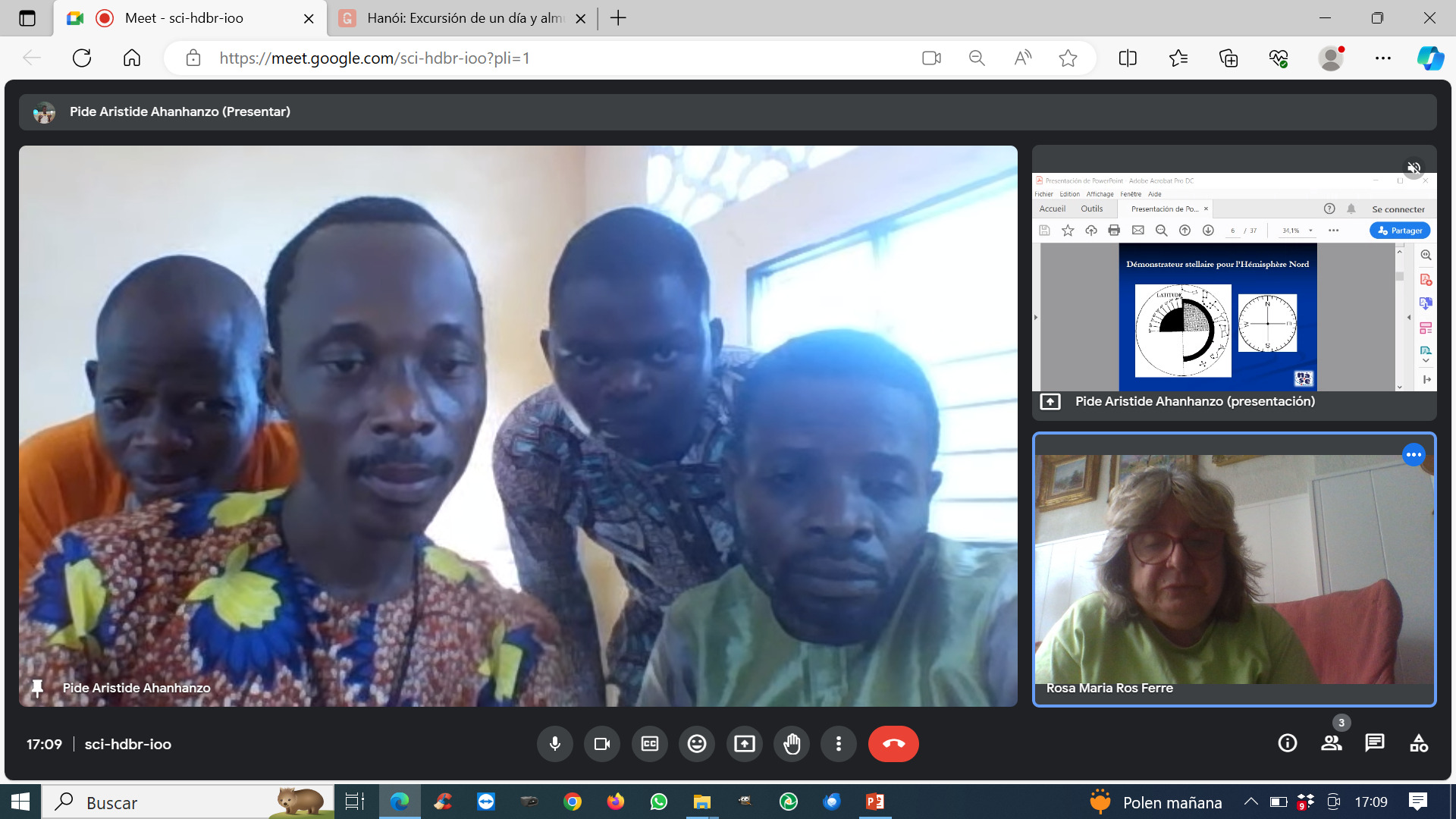Viewport: 1456px width, 819px height.
Task: Launch Google Chrome from taskbar
Action: tap(573, 802)
